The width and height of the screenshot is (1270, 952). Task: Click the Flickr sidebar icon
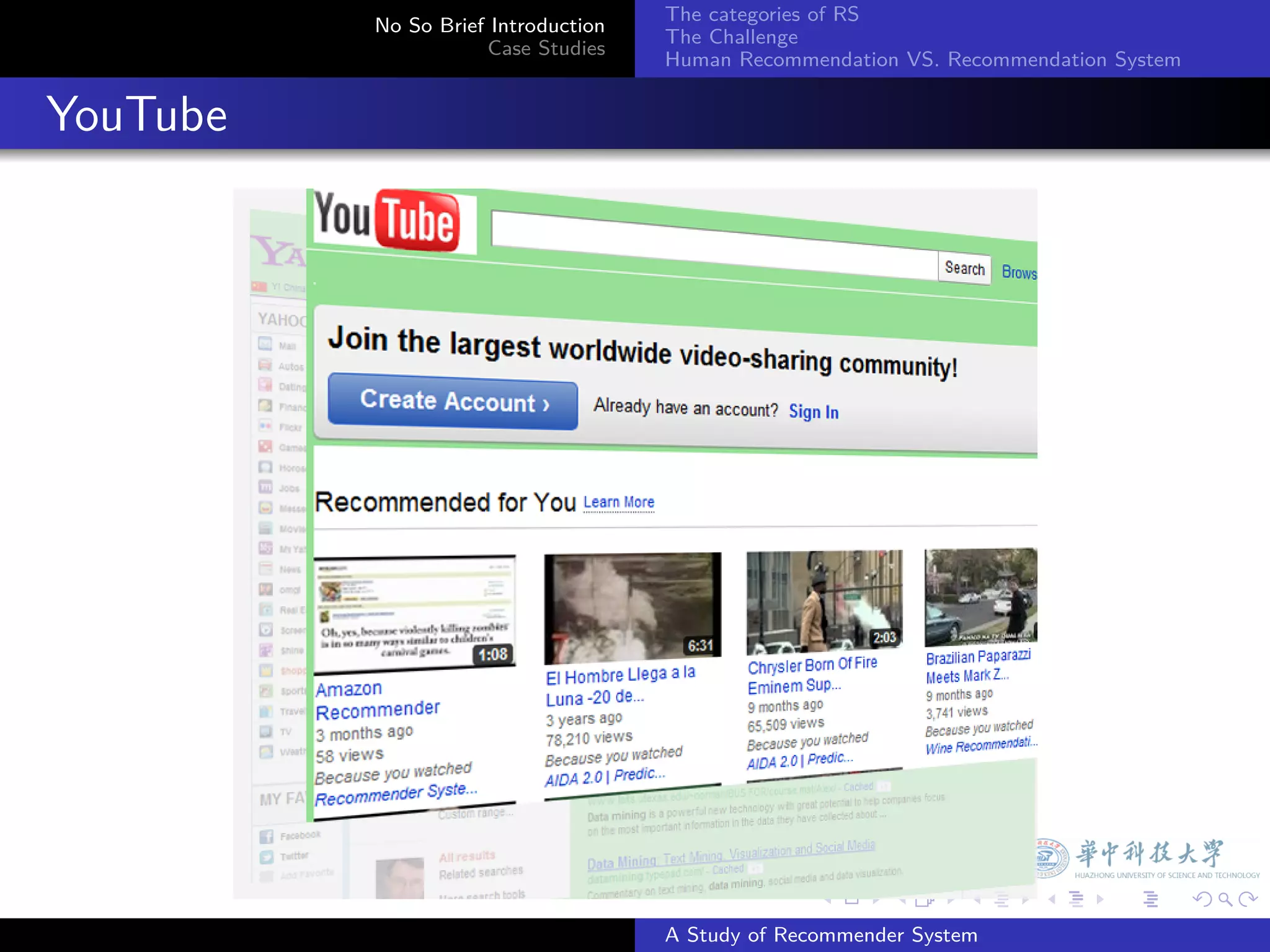click(x=265, y=426)
